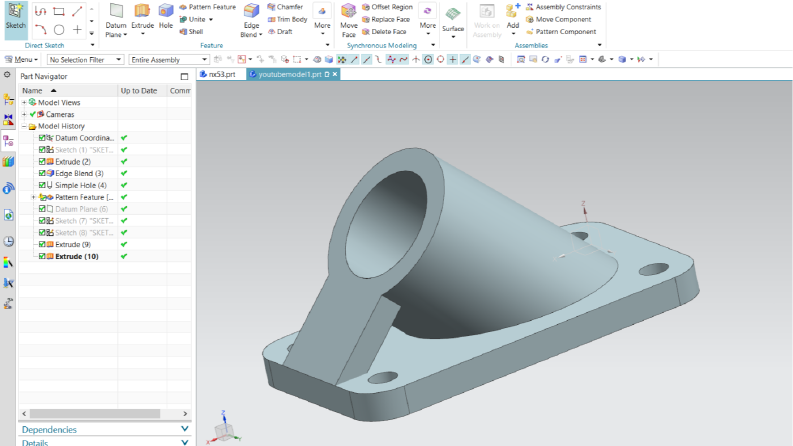Viewport: 793px width, 446px height.
Task: Click the Add component icon
Action: pyautogui.click(x=513, y=11)
